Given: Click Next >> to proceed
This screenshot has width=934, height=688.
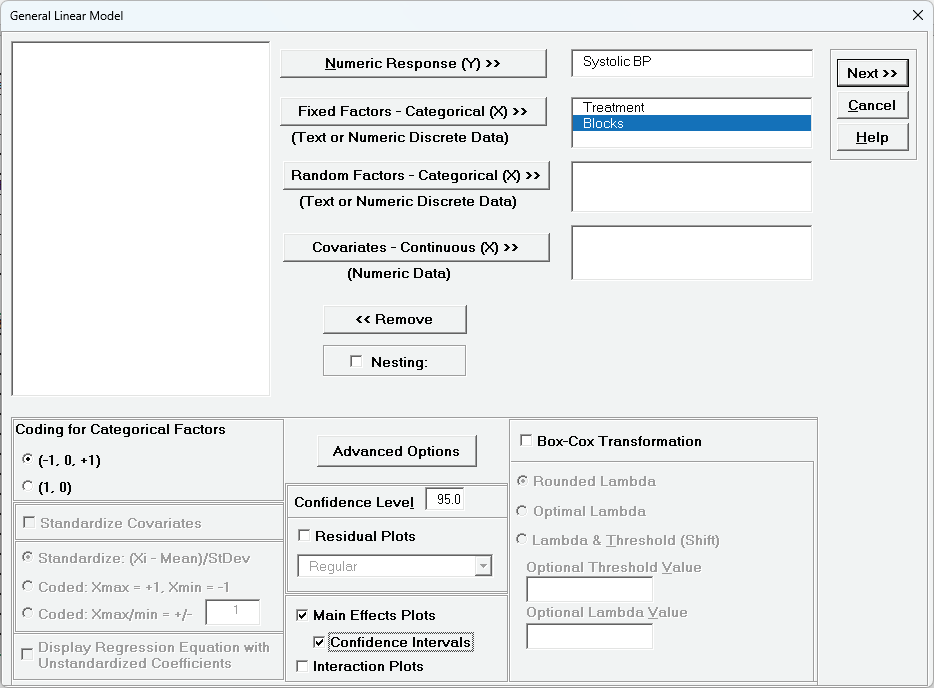Looking at the screenshot, I should (x=871, y=74).
